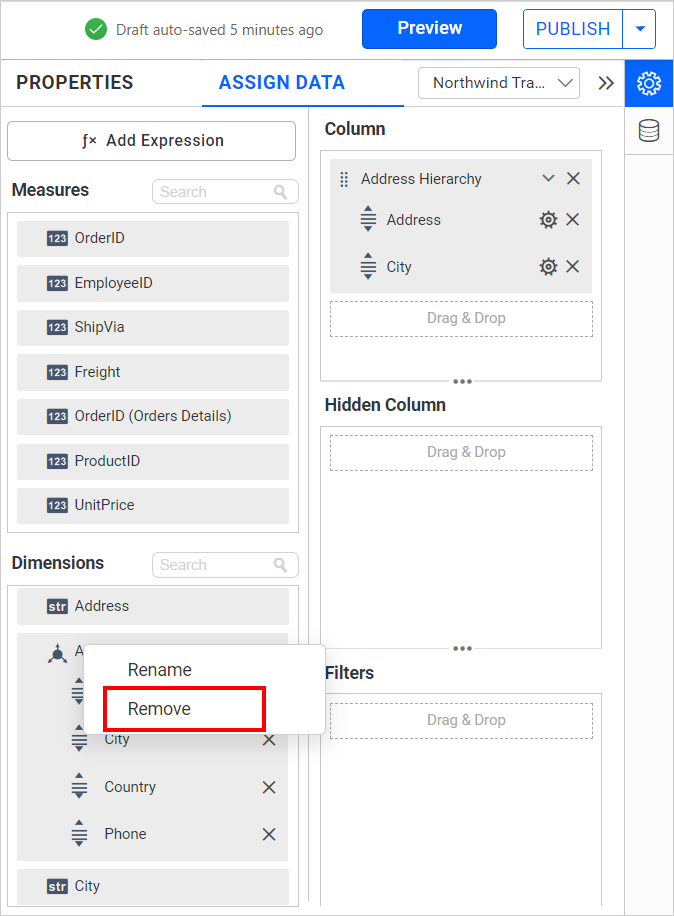Remove City field from Address Hierarchy column
The image size is (674, 916).
pyautogui.click(x=572, y=266)
